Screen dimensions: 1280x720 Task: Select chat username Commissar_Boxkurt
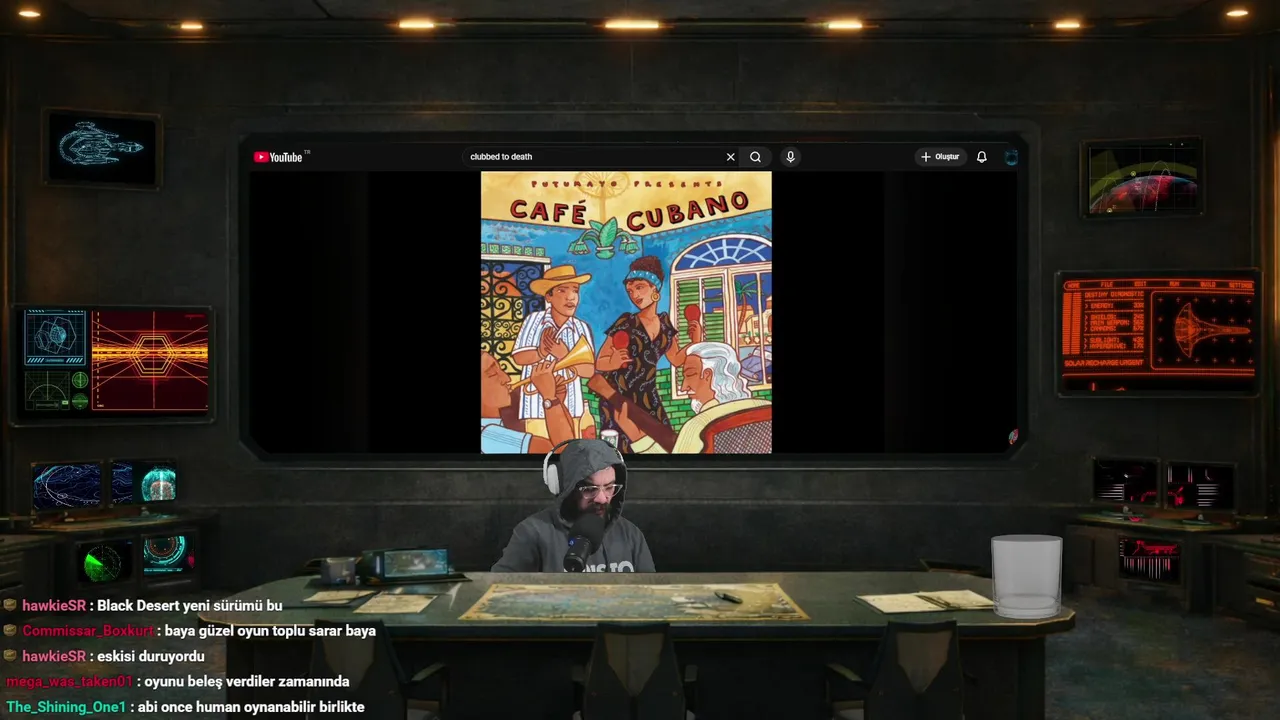tap(88, 631)
